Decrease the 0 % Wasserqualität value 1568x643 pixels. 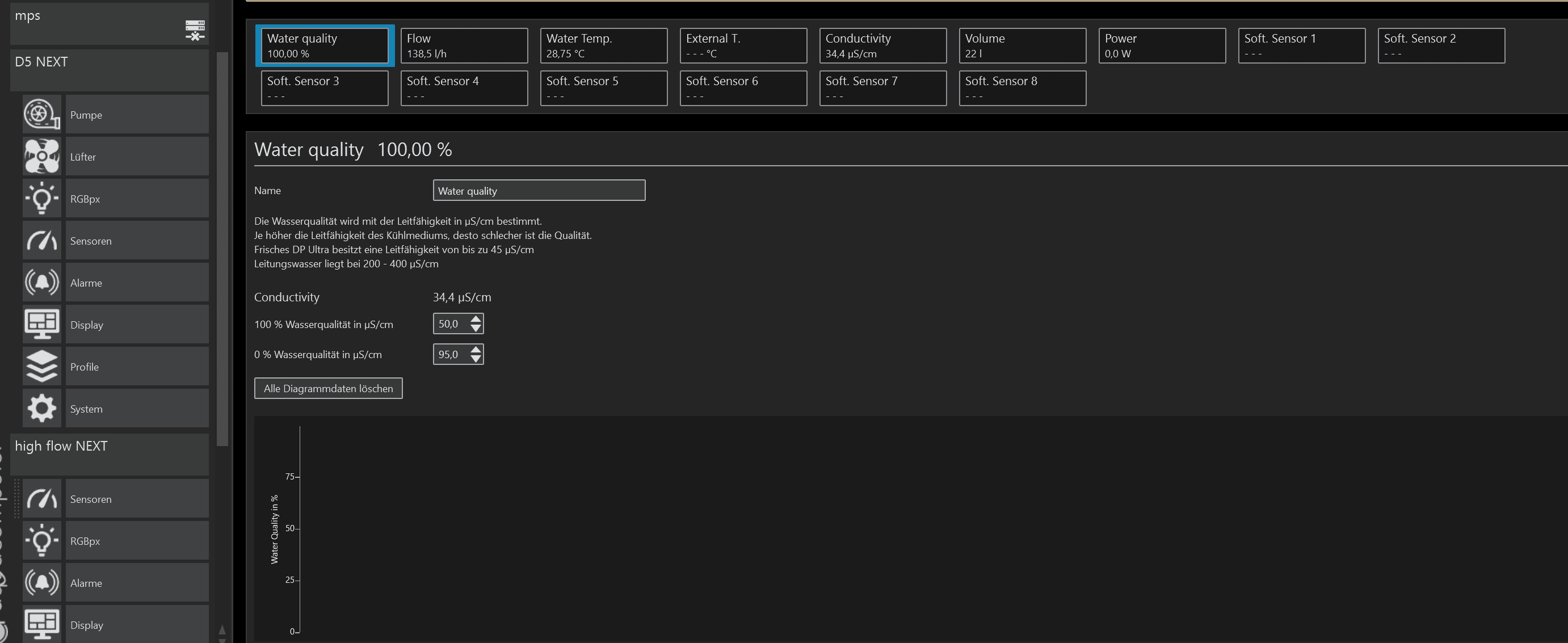476,359
